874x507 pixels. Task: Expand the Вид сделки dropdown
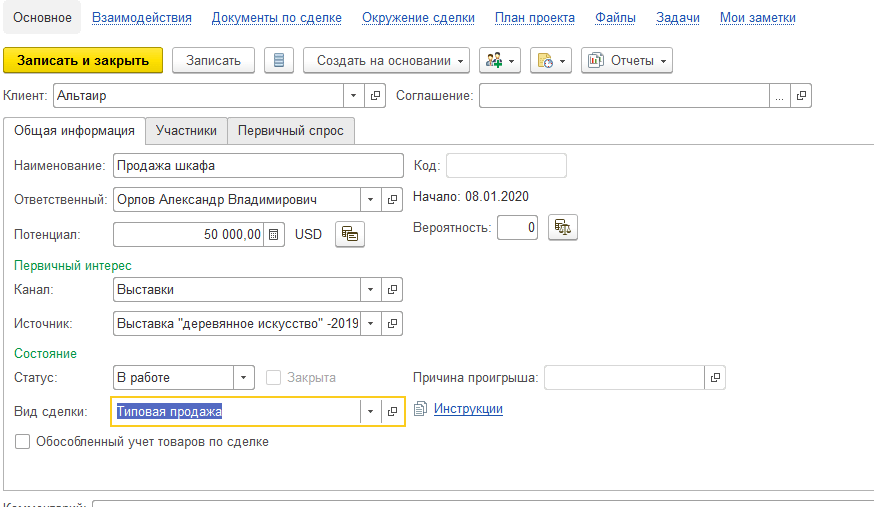click(x=371, y=411)
